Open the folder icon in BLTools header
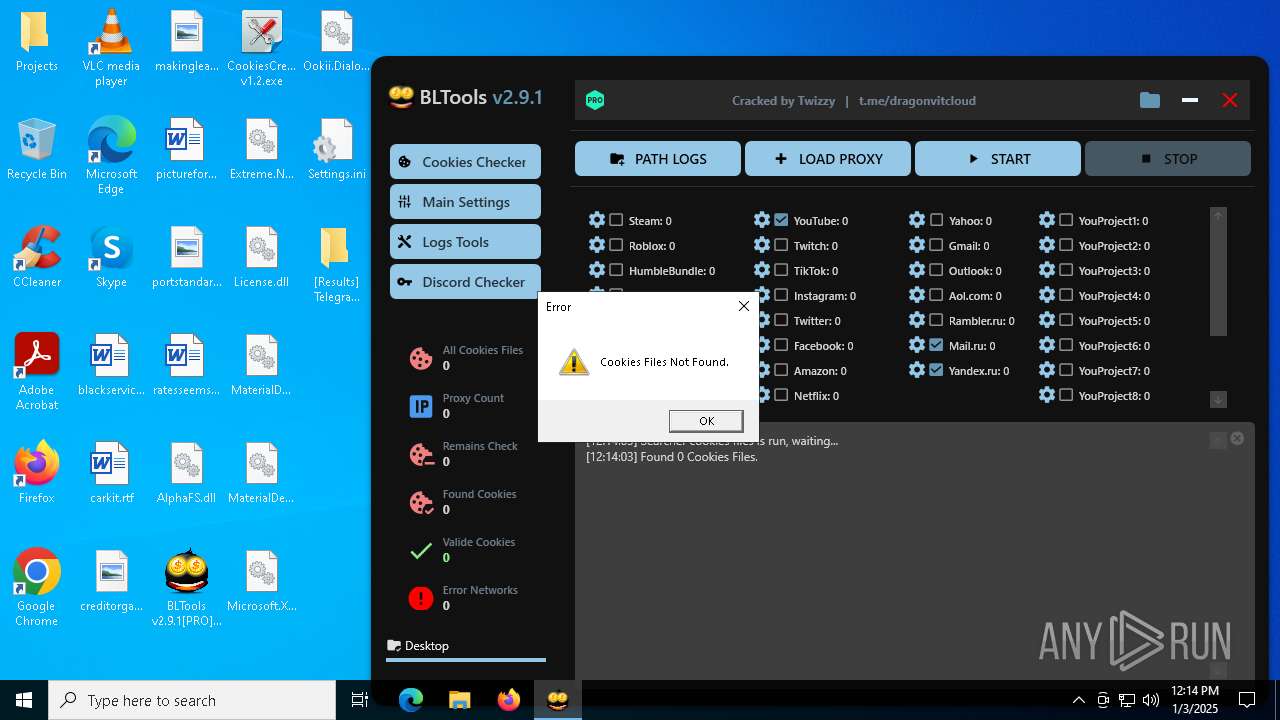1280x720 pixels. (1150, 100)
